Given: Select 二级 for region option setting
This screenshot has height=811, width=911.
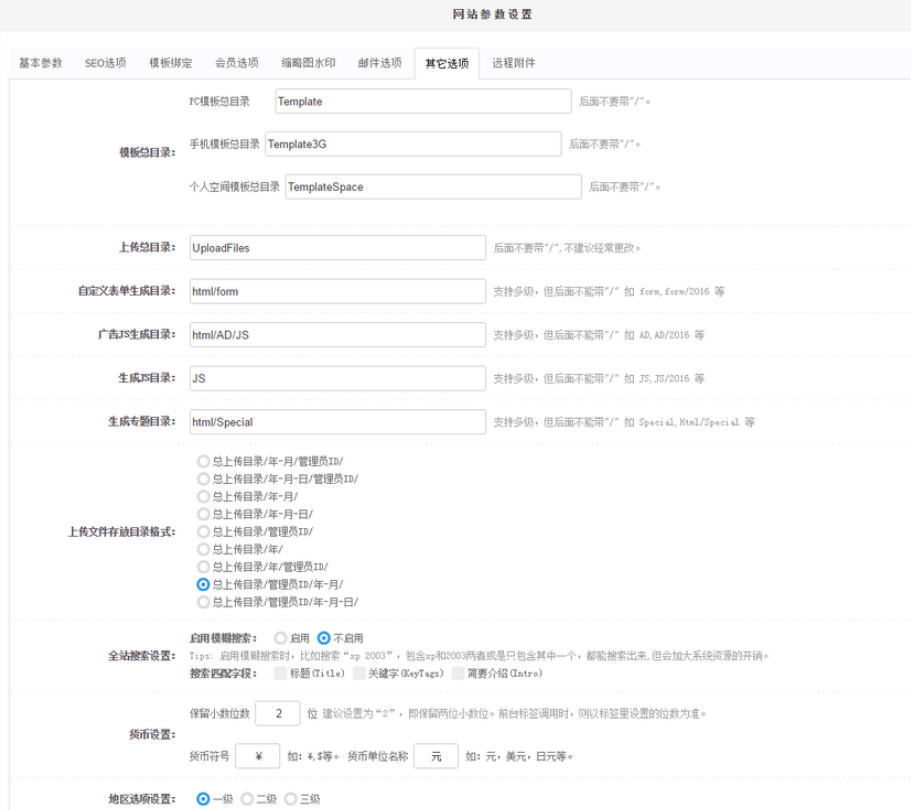Looking at the screenshot, I should click(247, 799).
